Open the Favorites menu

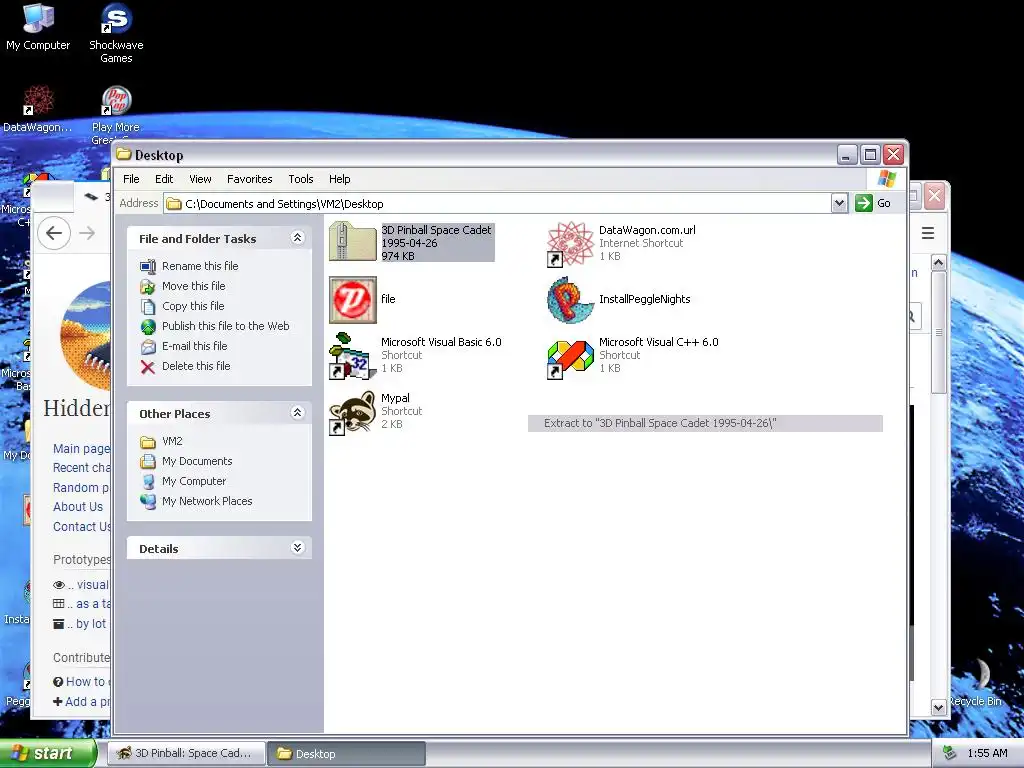pyautogui.click(x=249, y=179)
